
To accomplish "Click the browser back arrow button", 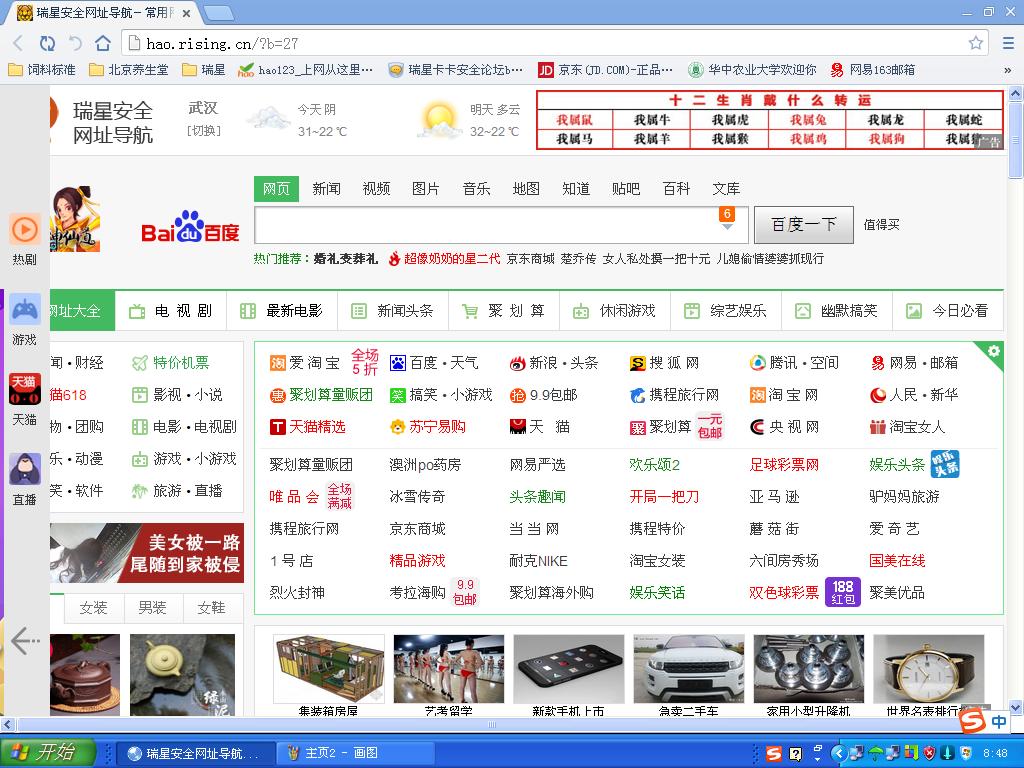I will click(x=18, y=43).
